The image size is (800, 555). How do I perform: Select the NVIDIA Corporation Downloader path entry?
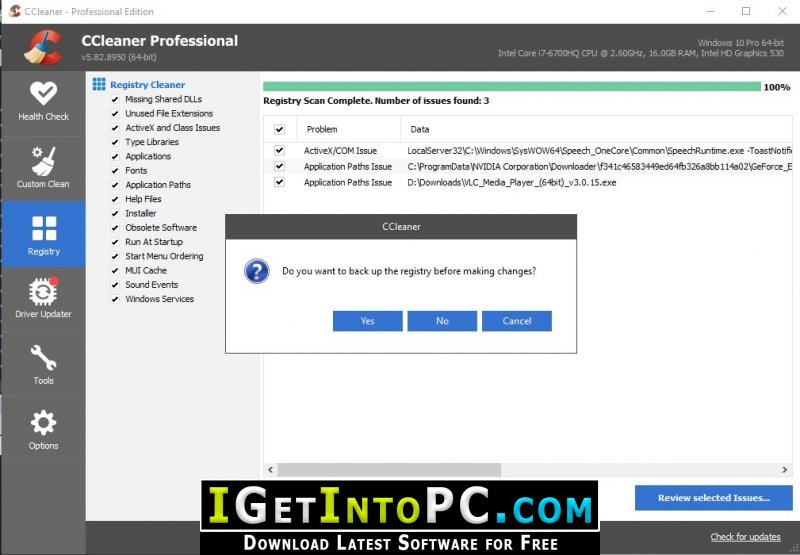(599, 166)
